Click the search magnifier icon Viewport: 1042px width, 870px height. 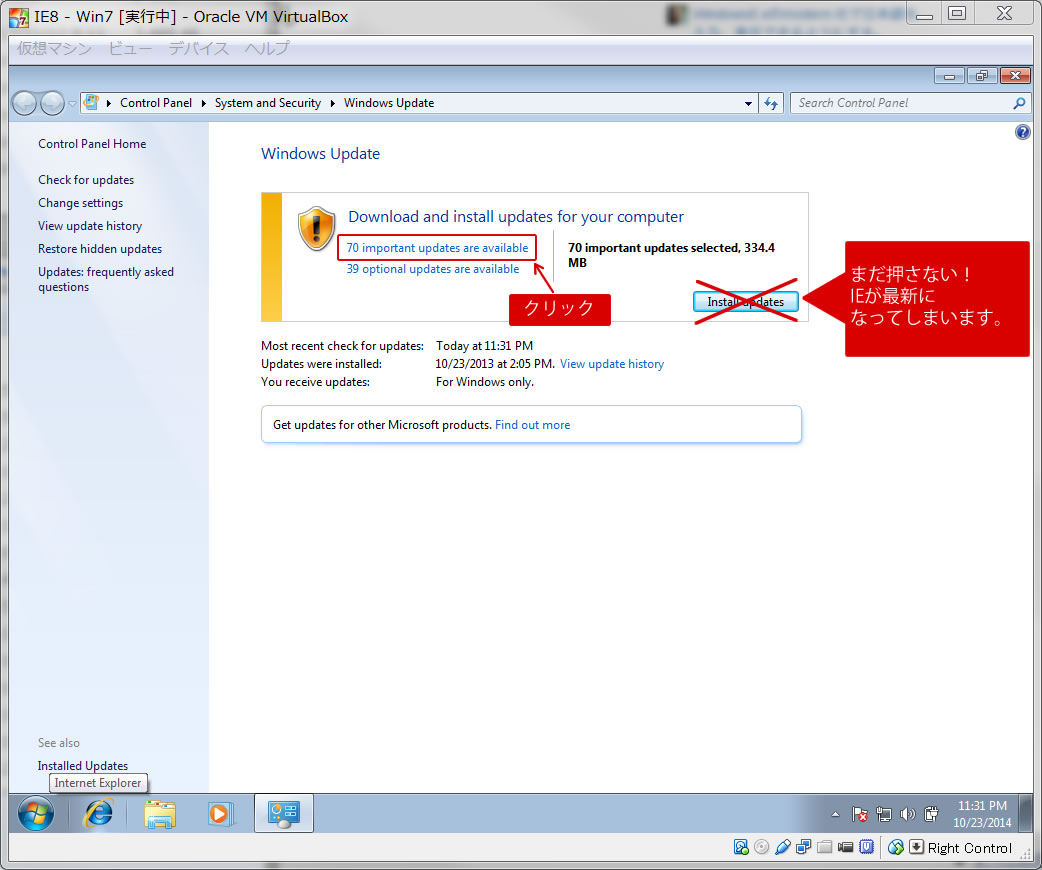pos(1019,103)
